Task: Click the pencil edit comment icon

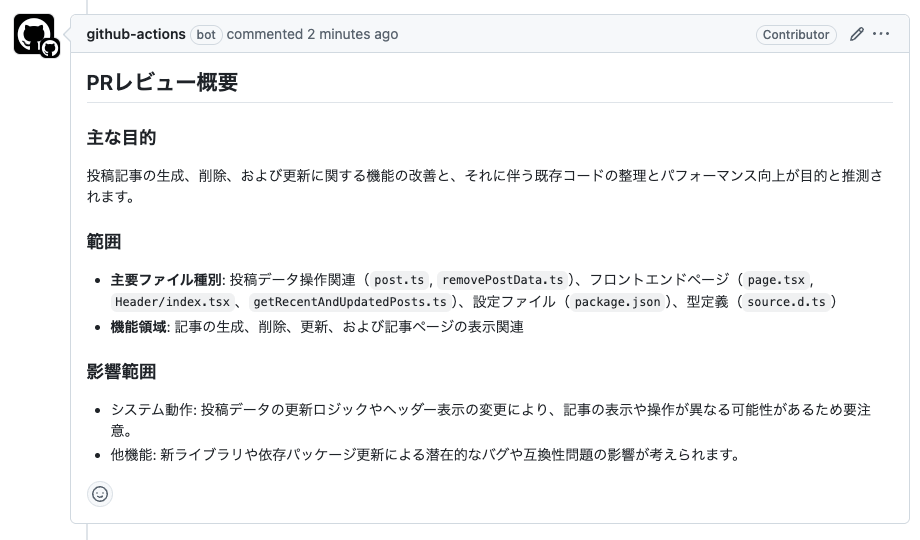Action: [857, 34]
